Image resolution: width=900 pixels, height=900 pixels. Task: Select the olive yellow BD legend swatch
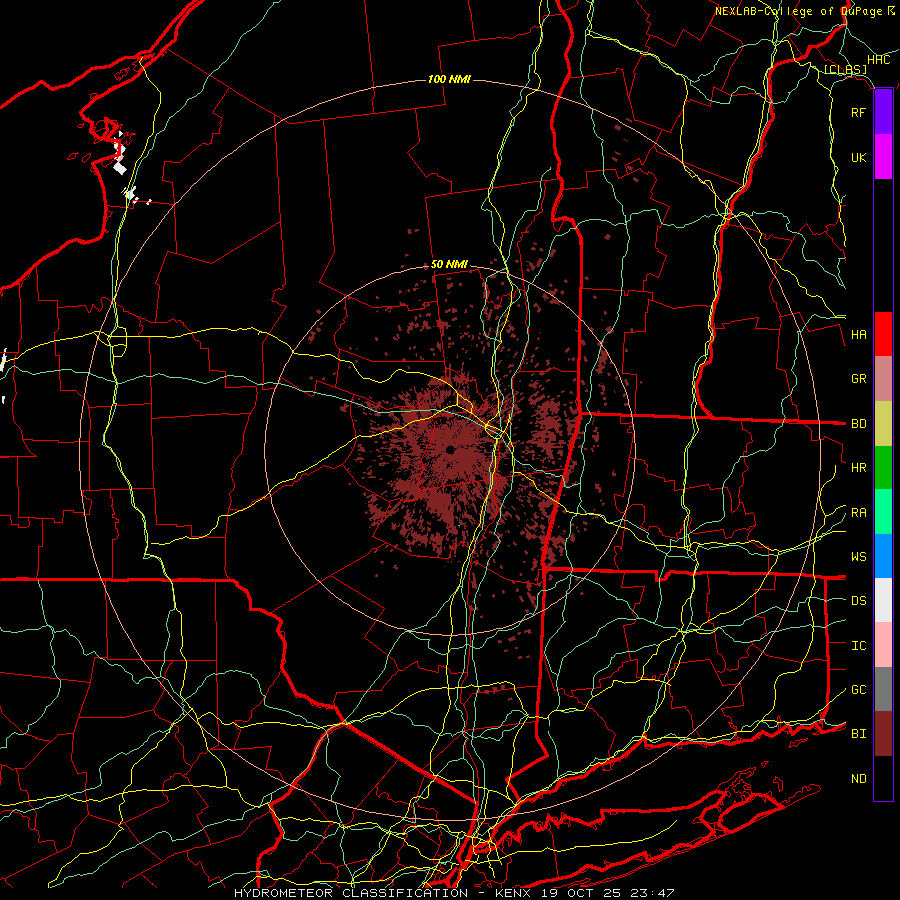(x=883, y=424)
